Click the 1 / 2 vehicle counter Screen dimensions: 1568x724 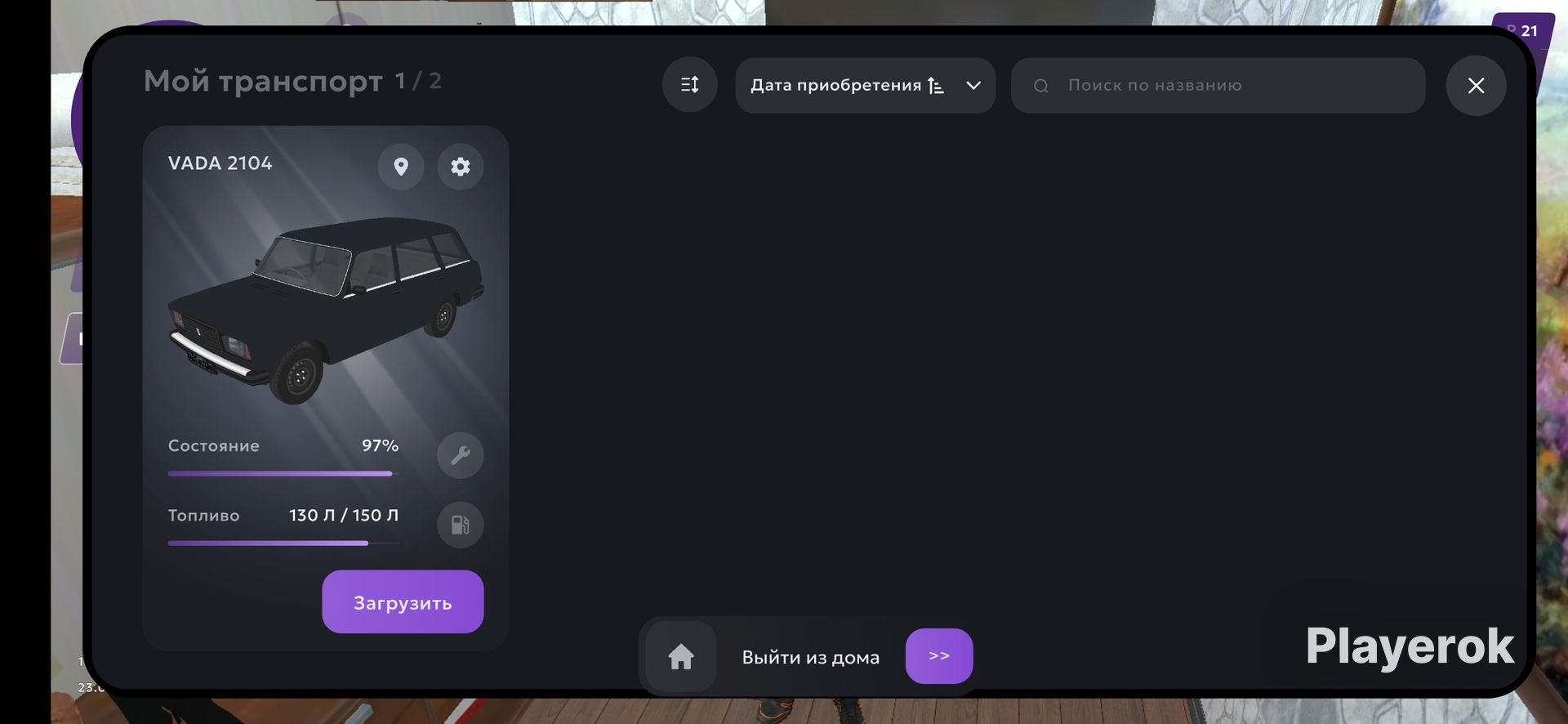click(x=418, y=81)
